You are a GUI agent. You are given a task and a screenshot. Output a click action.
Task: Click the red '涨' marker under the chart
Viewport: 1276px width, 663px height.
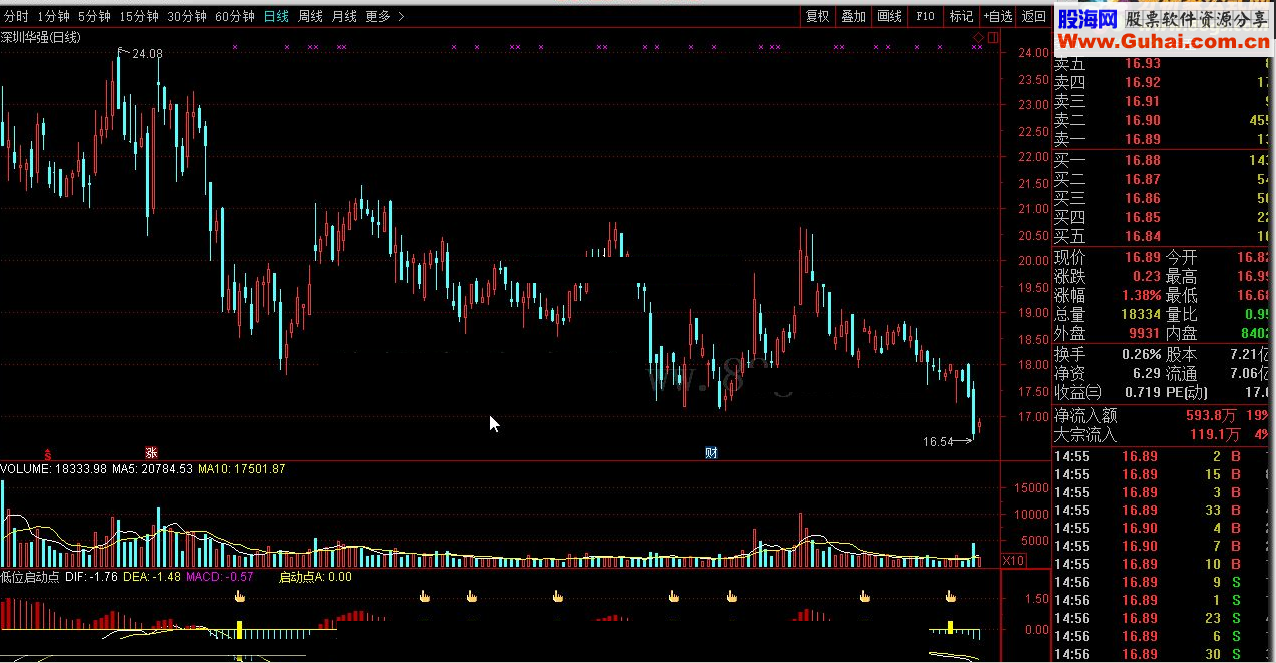tap(151, 452)
